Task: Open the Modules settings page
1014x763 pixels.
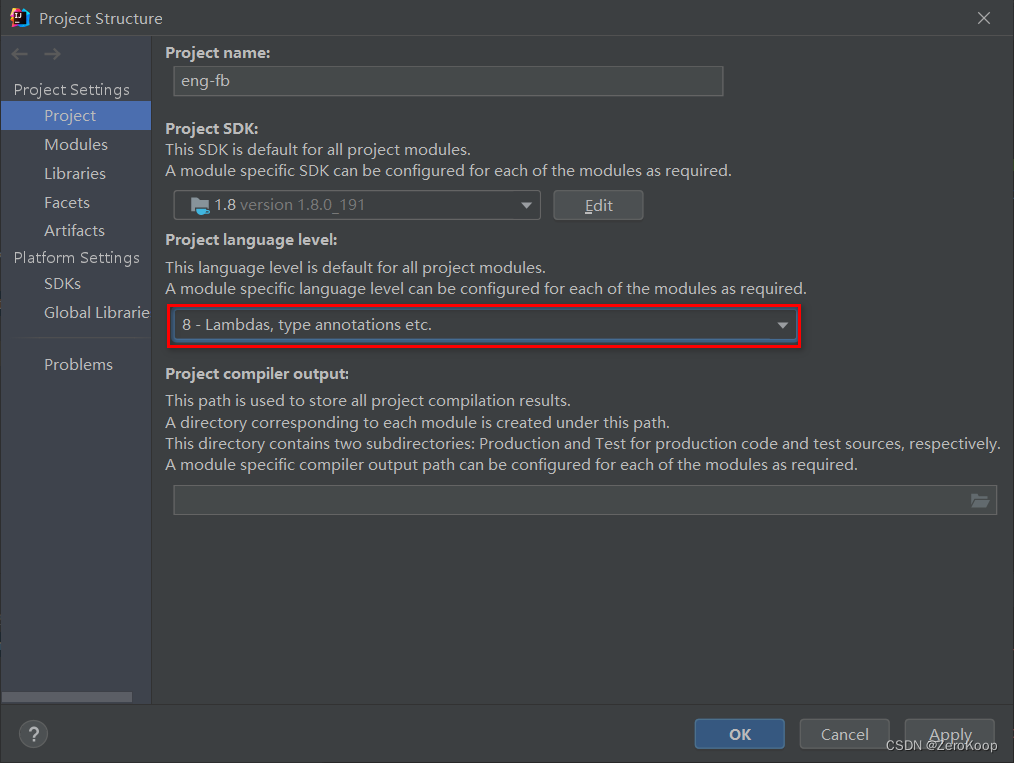Action: [x=76, y=144]
